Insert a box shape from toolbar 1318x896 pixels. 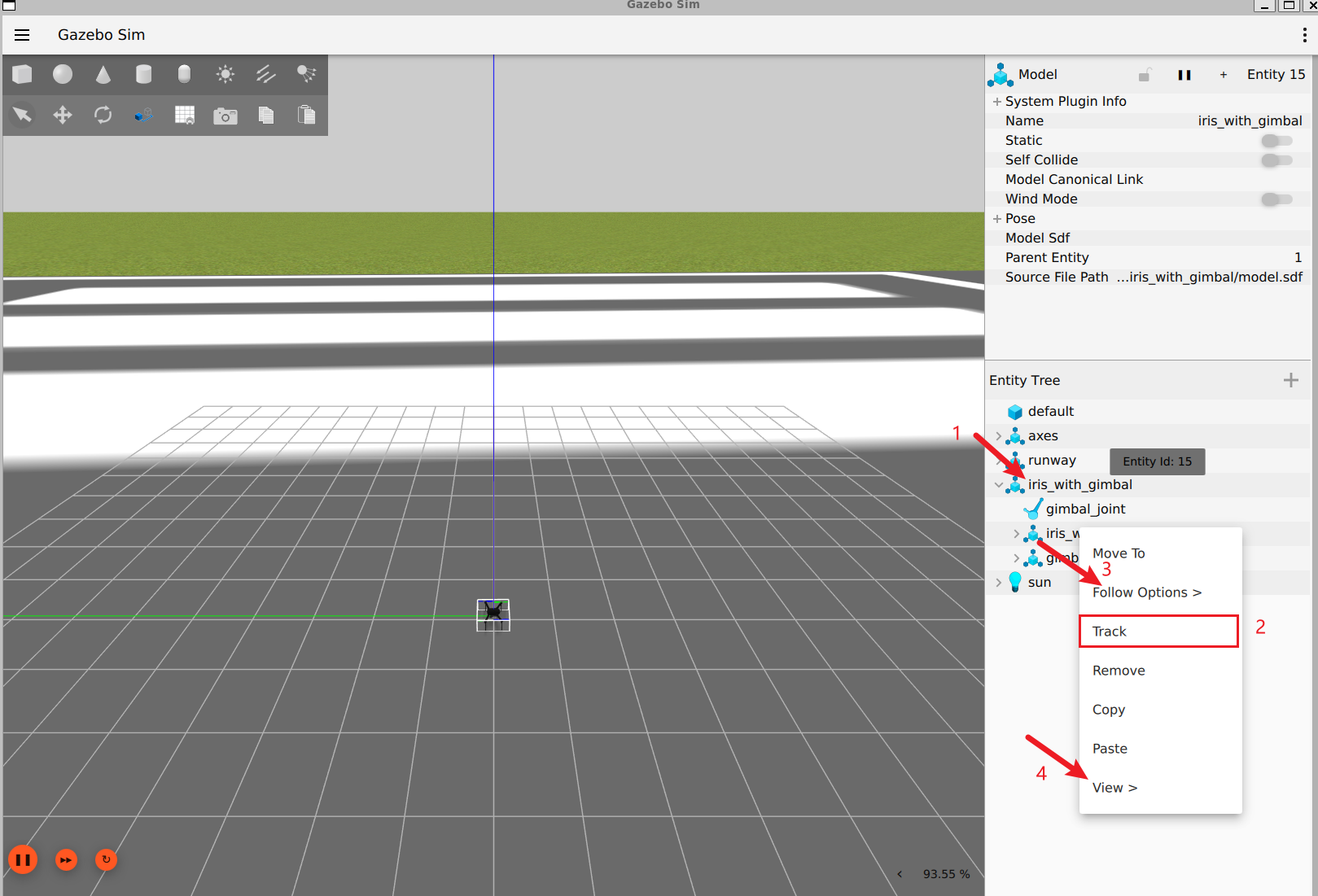[x=22, y=75]
